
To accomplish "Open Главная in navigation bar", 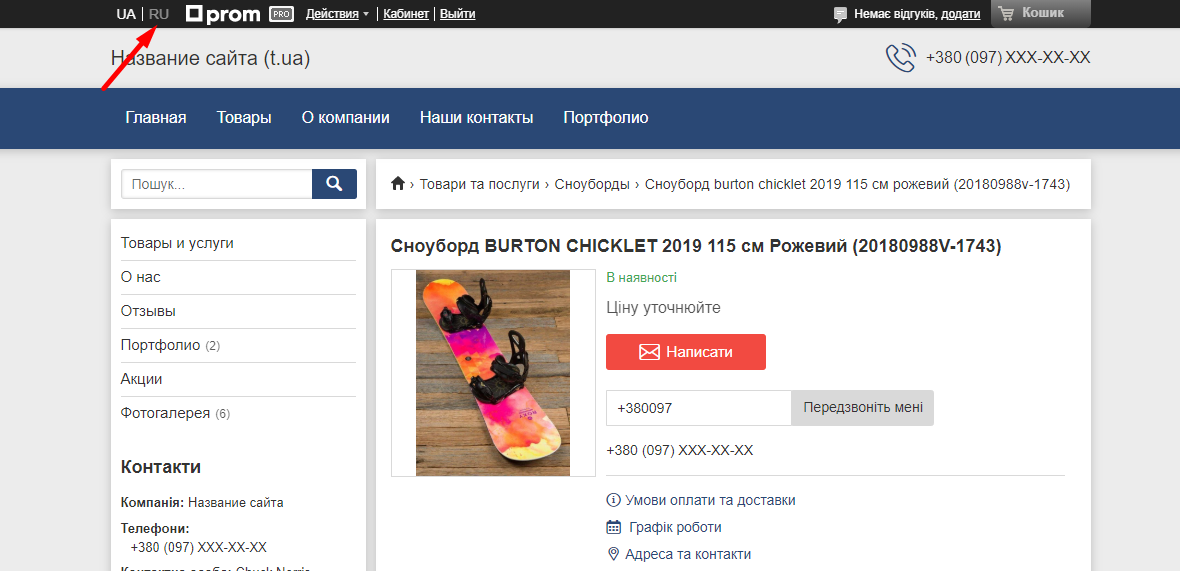I will pyautogui.click(x=156, y=117).
